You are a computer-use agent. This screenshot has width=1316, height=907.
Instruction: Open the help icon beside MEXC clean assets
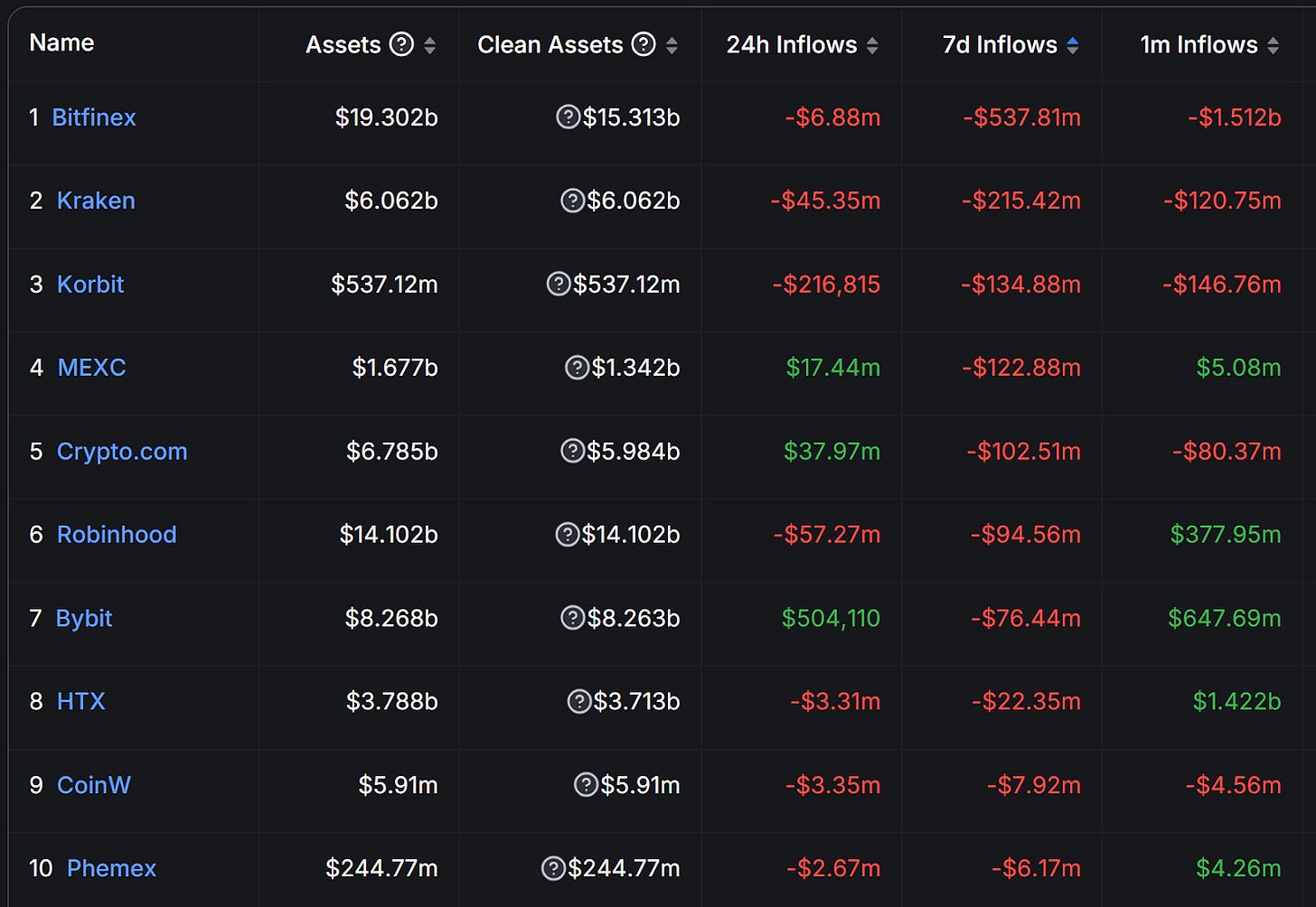(x=577, y=367)
